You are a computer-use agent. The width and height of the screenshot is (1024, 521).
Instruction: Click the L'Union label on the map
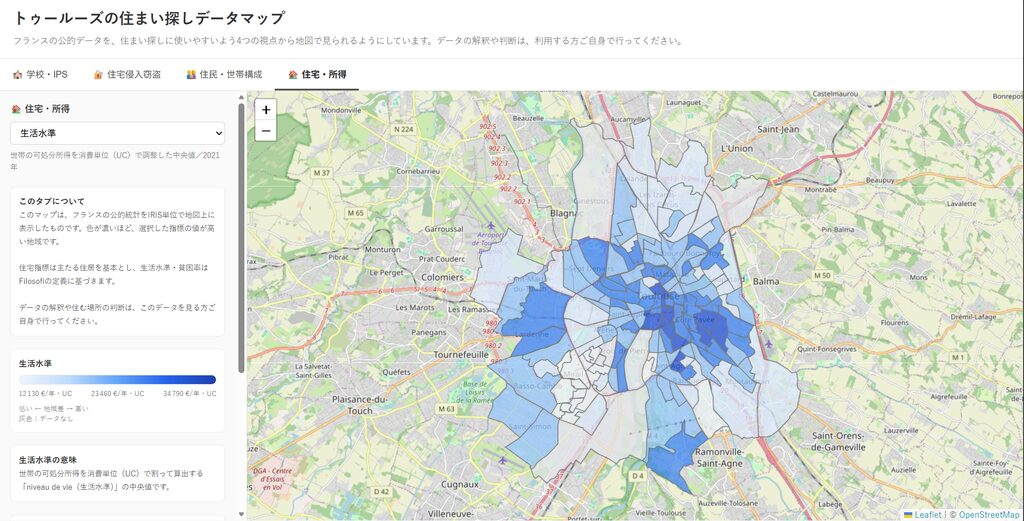click(x=737, y=148)
